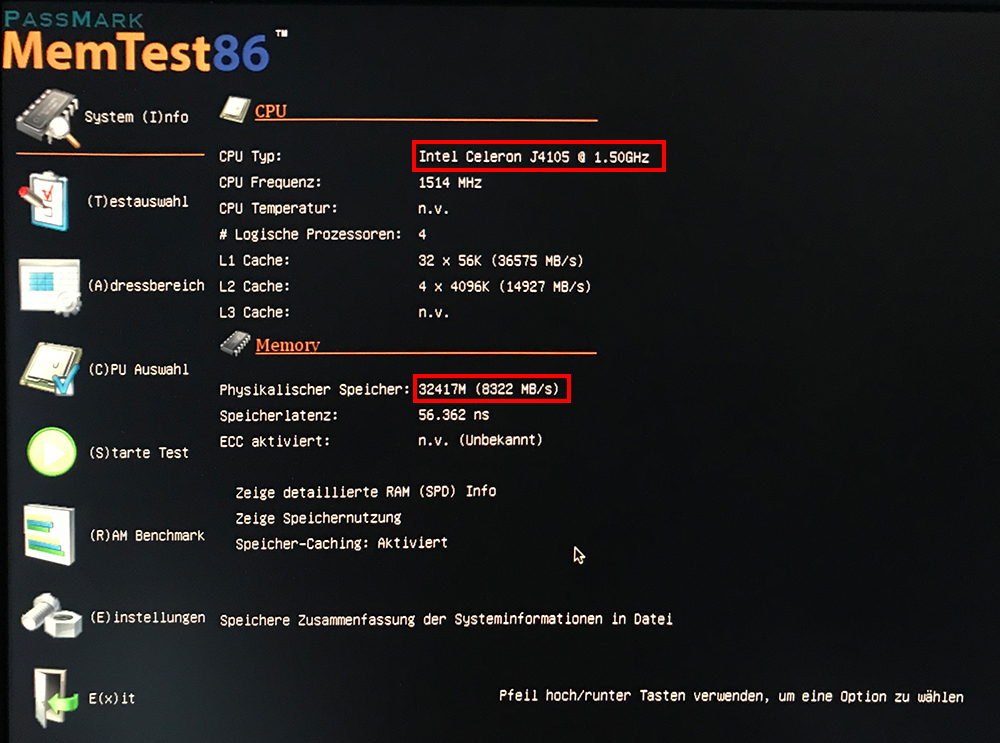Click Speicherlatenz value 56.362 ns
1000x743 pixels.
453,415
